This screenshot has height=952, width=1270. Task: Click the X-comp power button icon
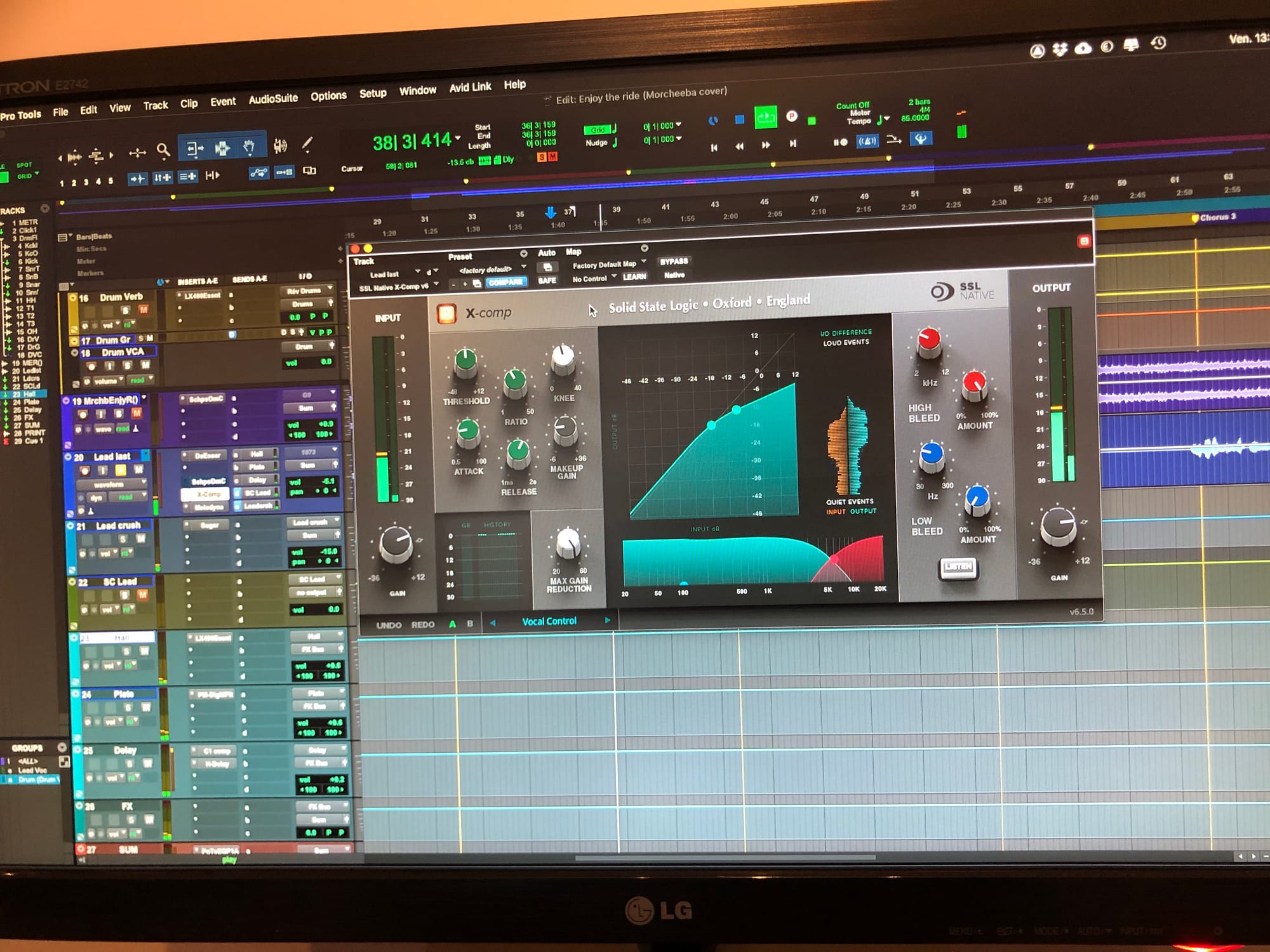[446, 314]
